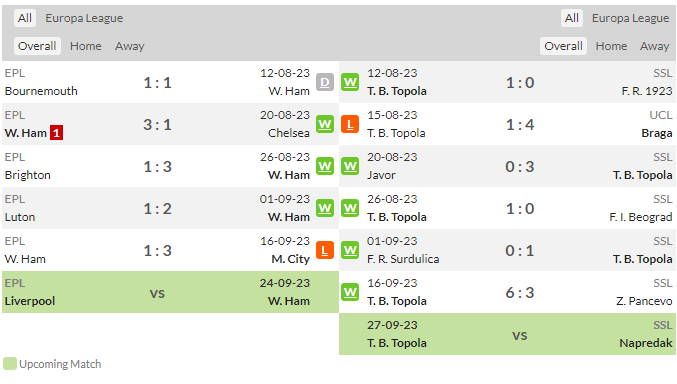
Task: Open the upcoming T. B. Topola vs Napredak match
Action: (x=507, y=334)
